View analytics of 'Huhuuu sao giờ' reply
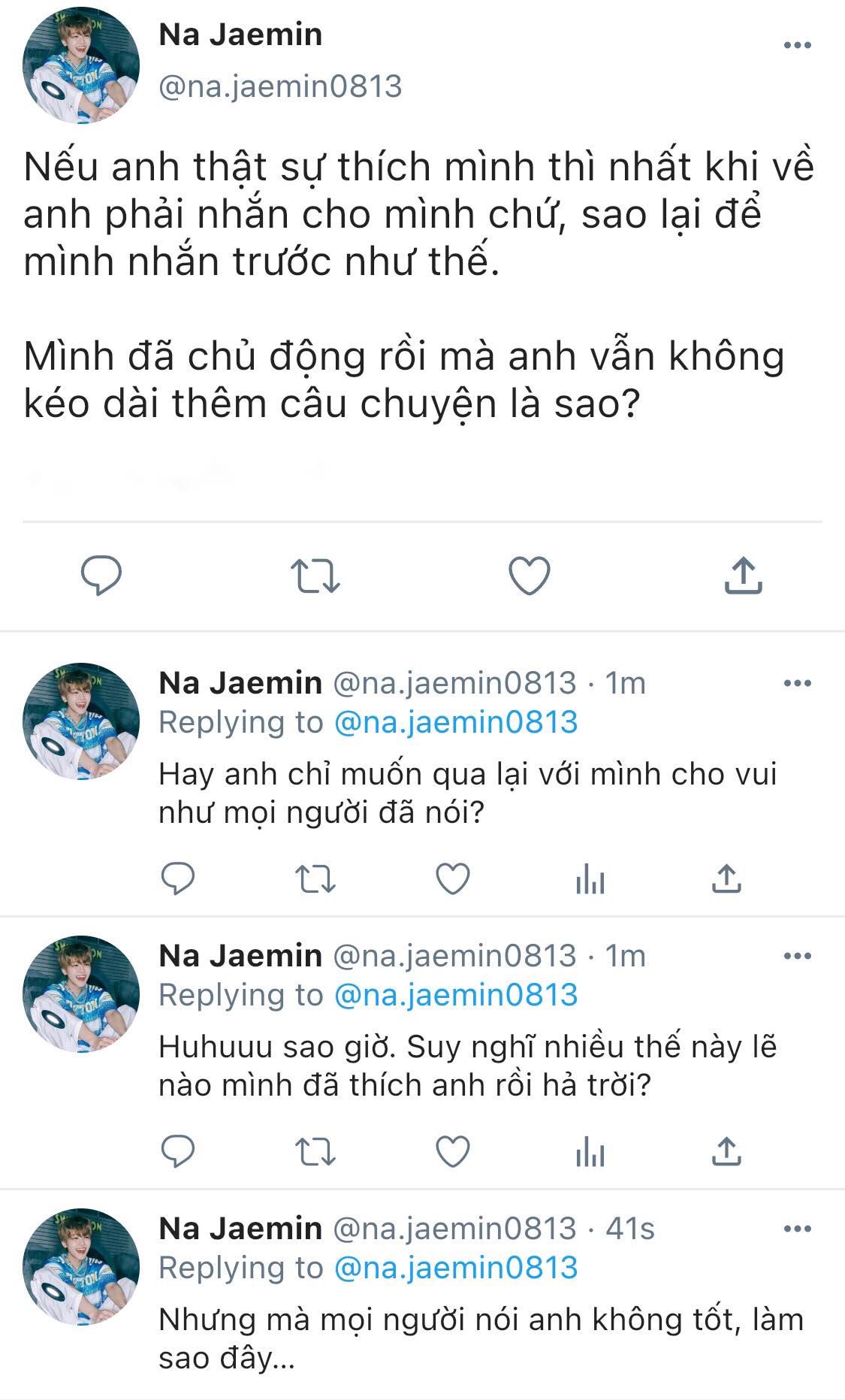Screen dimensions: 845x1400 point(590,1151)
